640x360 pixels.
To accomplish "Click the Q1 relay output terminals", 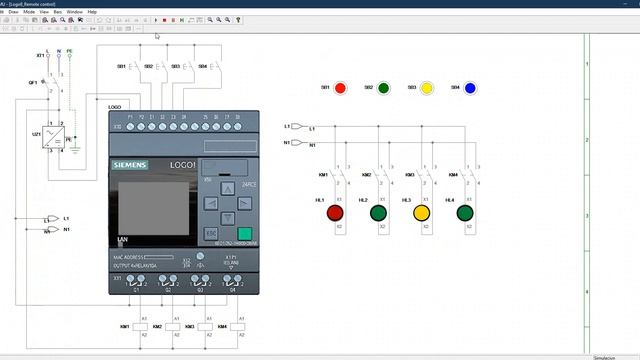I will 136,281.
